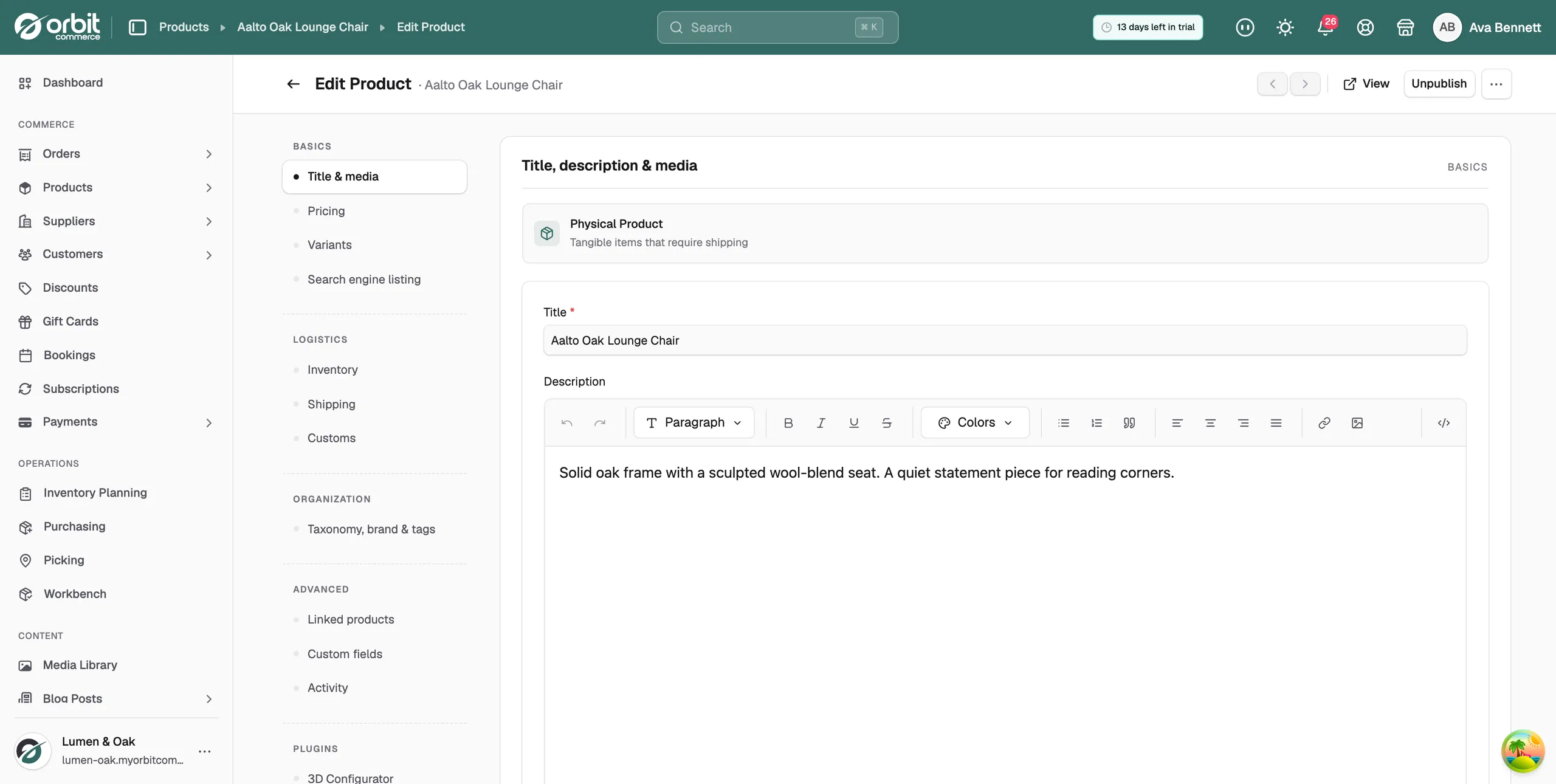
Task: Click the pause icon in header
Action: click(1245, 27)
